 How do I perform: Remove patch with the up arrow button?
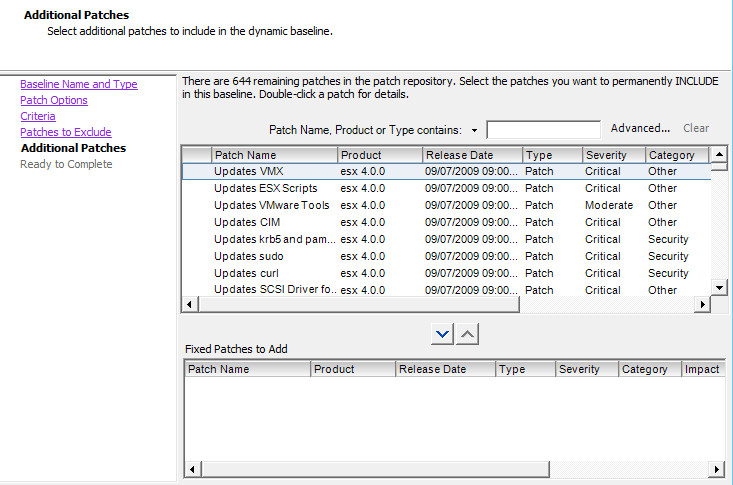click(x=467, y=334)
